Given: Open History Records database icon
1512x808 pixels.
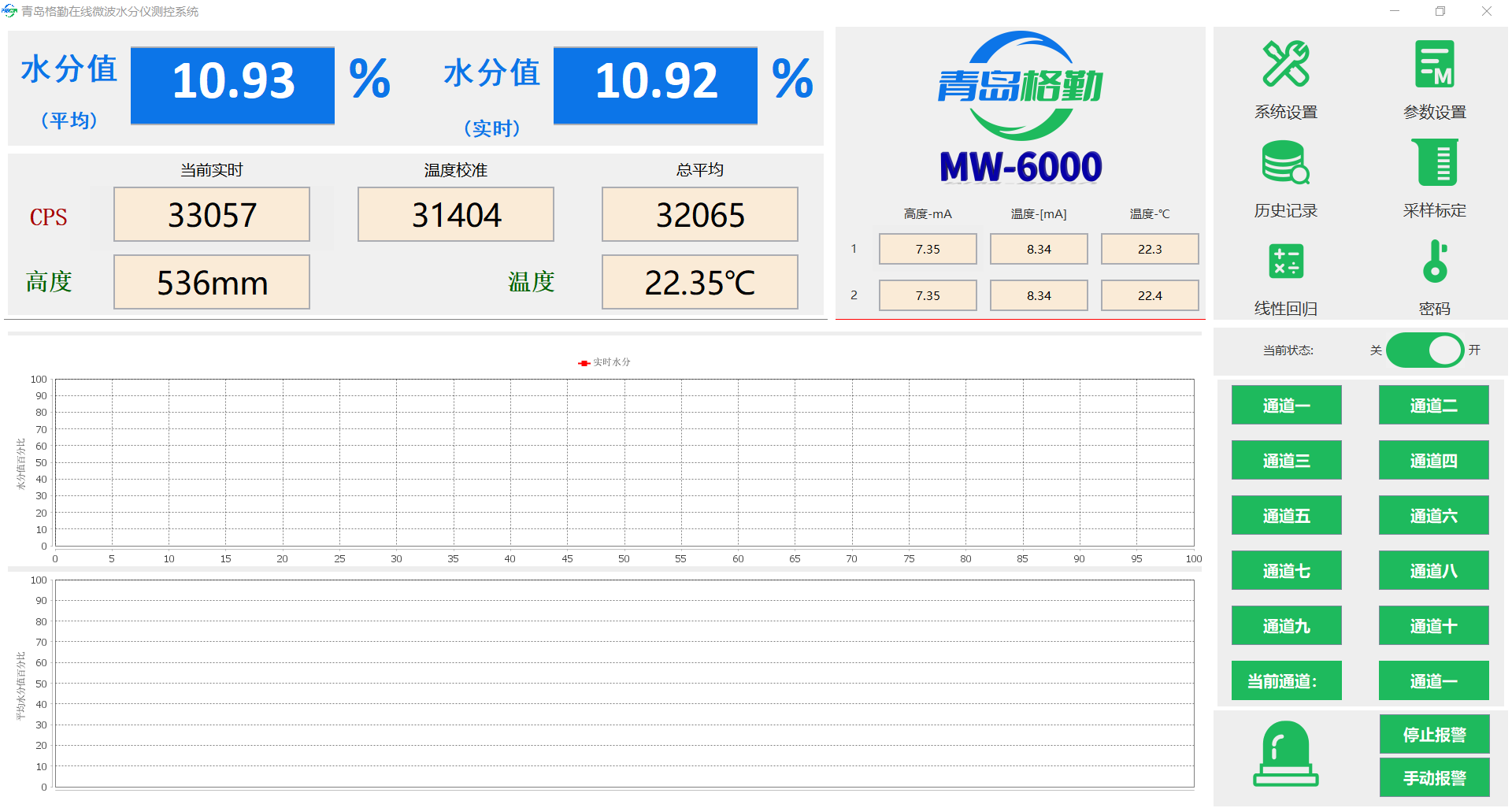Looking at the screenshot, I should click(x=1285, y=162).
